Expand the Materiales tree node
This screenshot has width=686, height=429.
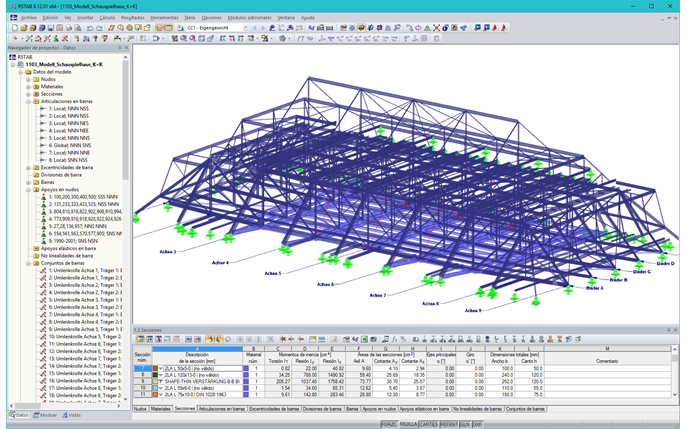point(28,87)
